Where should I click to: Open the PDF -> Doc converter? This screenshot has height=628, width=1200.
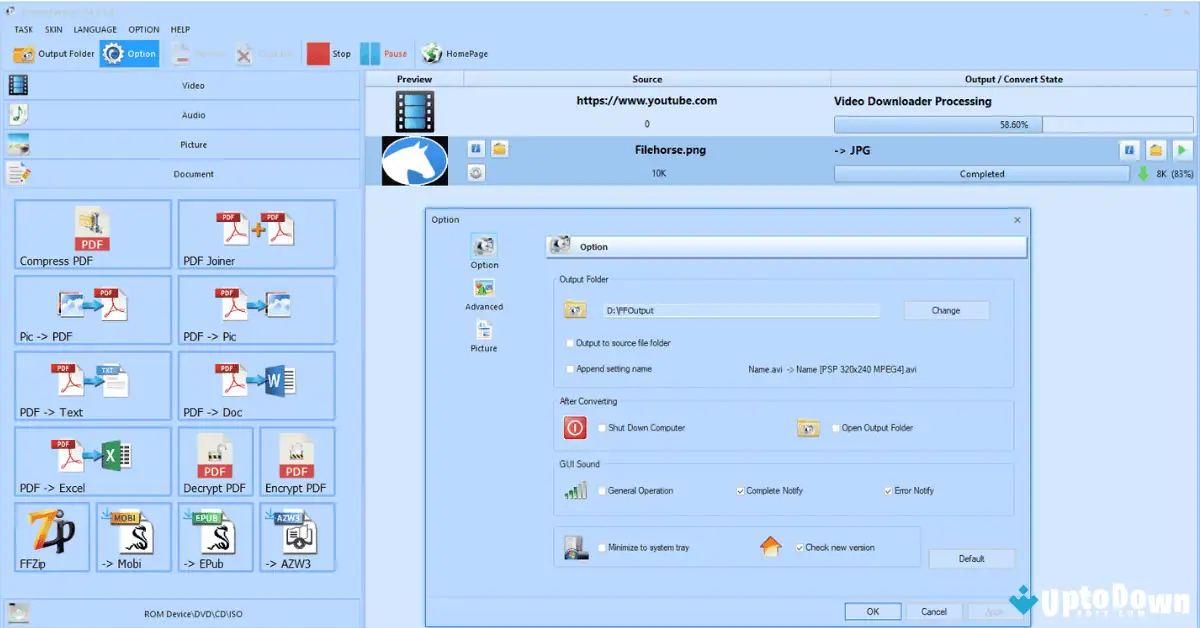pyautogui.click(x=256, y=385)
